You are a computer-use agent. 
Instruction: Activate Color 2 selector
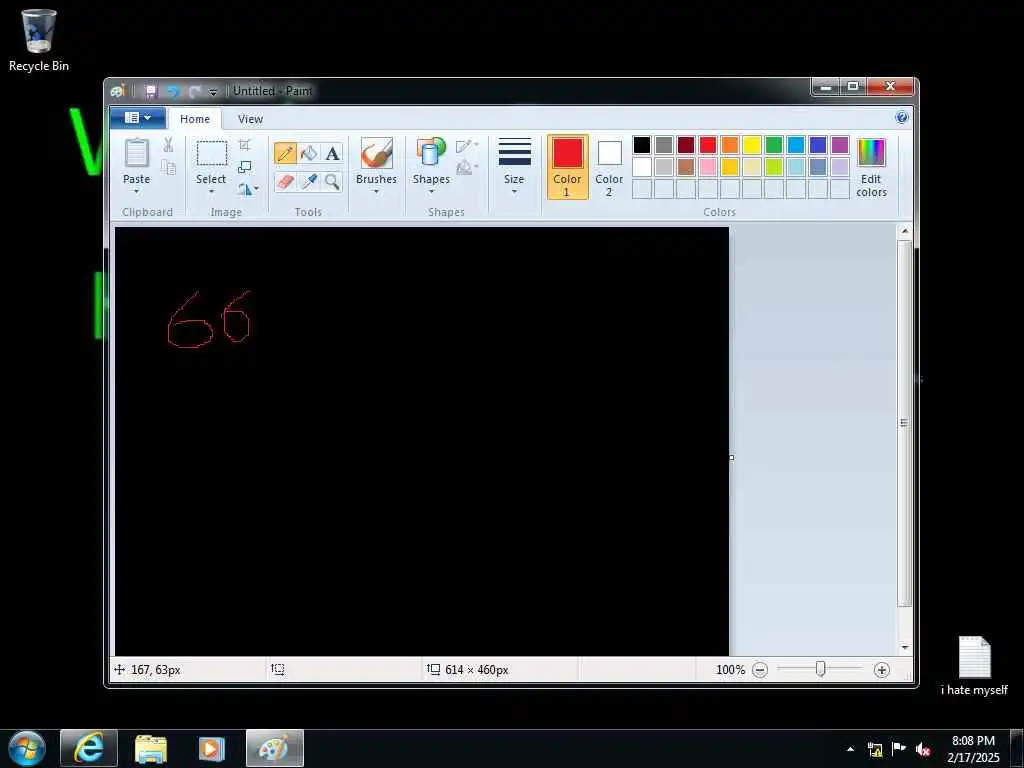pos(609,167)
